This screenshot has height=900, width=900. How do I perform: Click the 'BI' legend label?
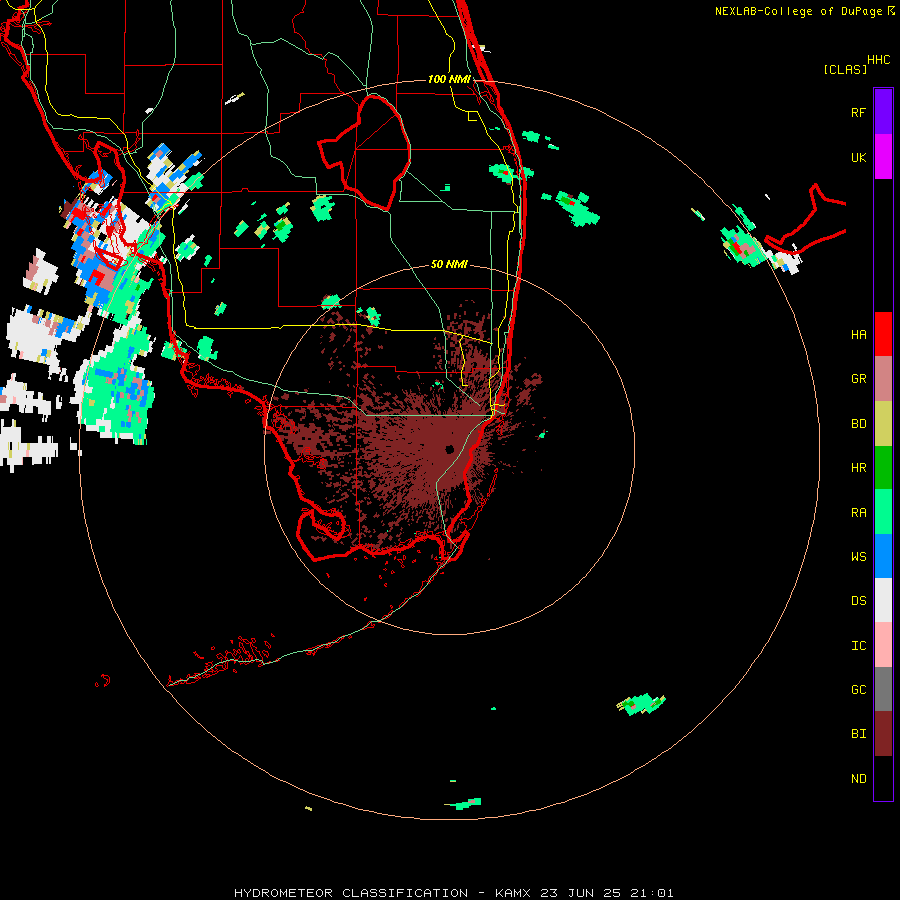(x=858, y=734)
